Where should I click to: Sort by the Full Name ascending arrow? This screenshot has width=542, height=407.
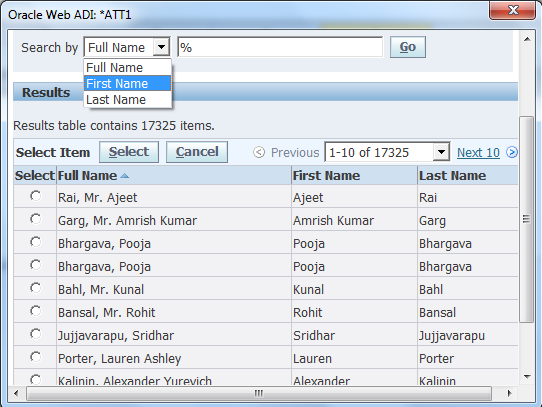124,176
